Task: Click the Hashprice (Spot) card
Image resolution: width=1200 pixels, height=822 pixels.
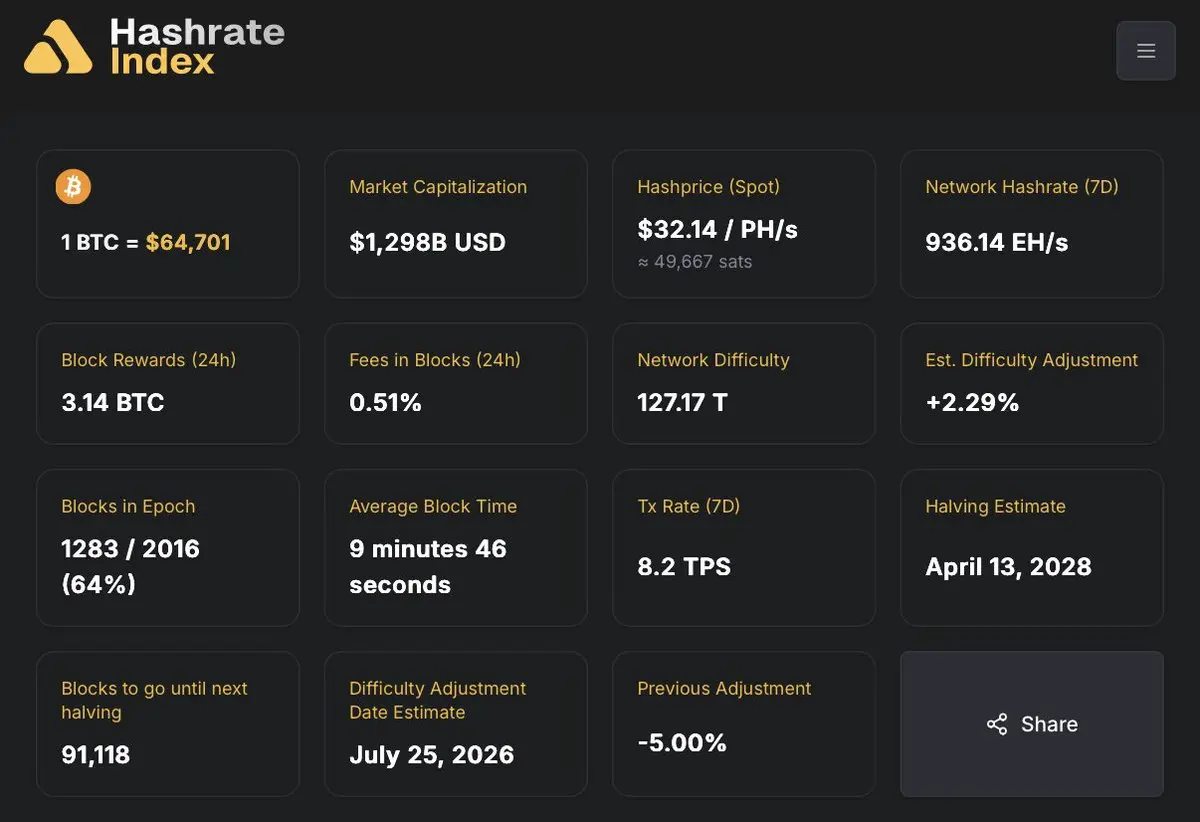Action: point(744,224)
